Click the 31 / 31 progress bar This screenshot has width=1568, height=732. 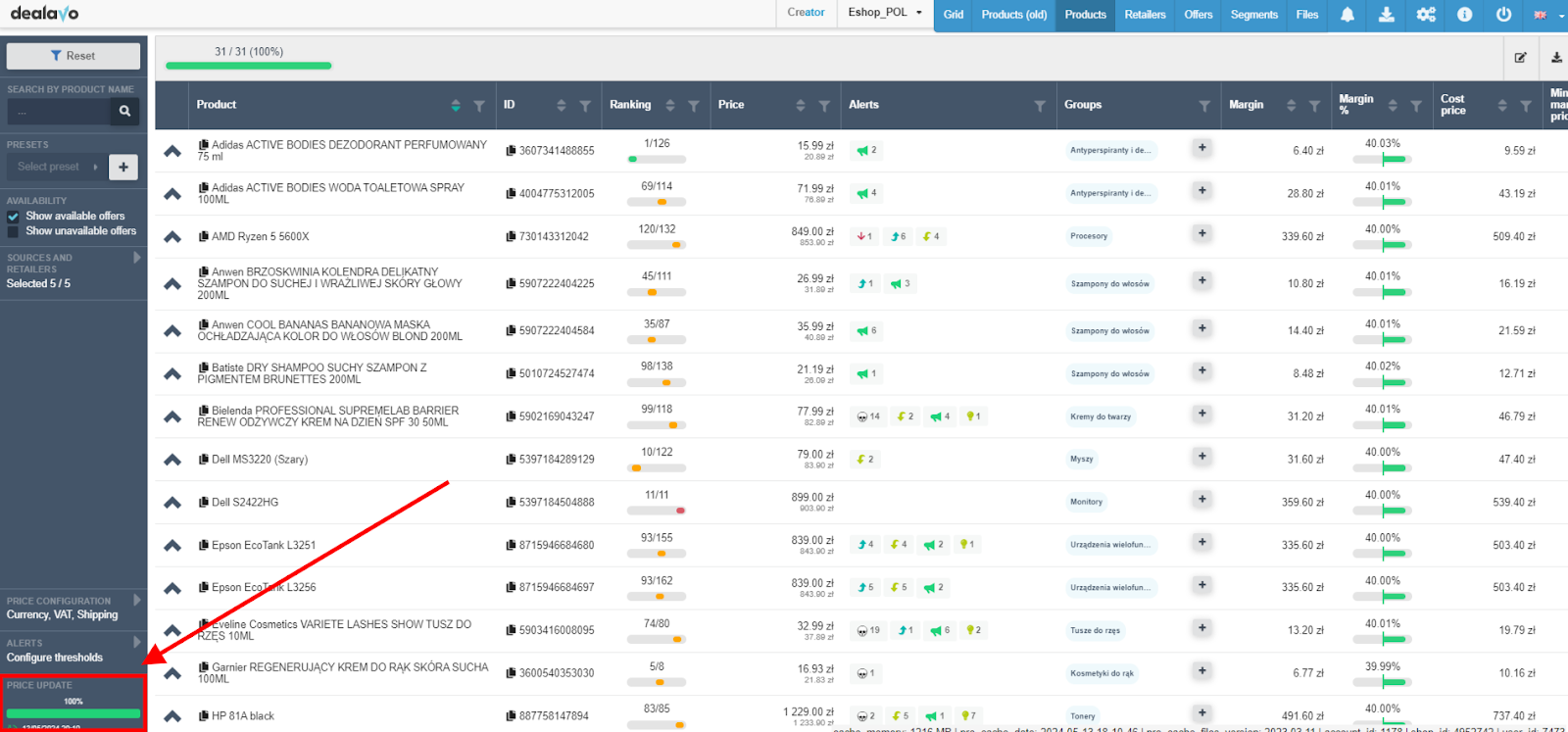[x=249, y=66]
